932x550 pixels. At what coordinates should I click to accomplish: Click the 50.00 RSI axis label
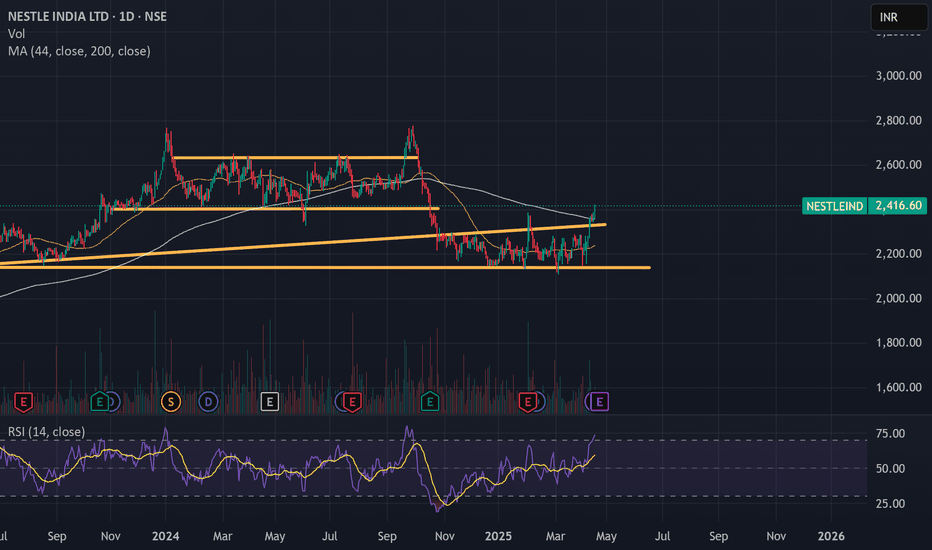pos(890,469)
